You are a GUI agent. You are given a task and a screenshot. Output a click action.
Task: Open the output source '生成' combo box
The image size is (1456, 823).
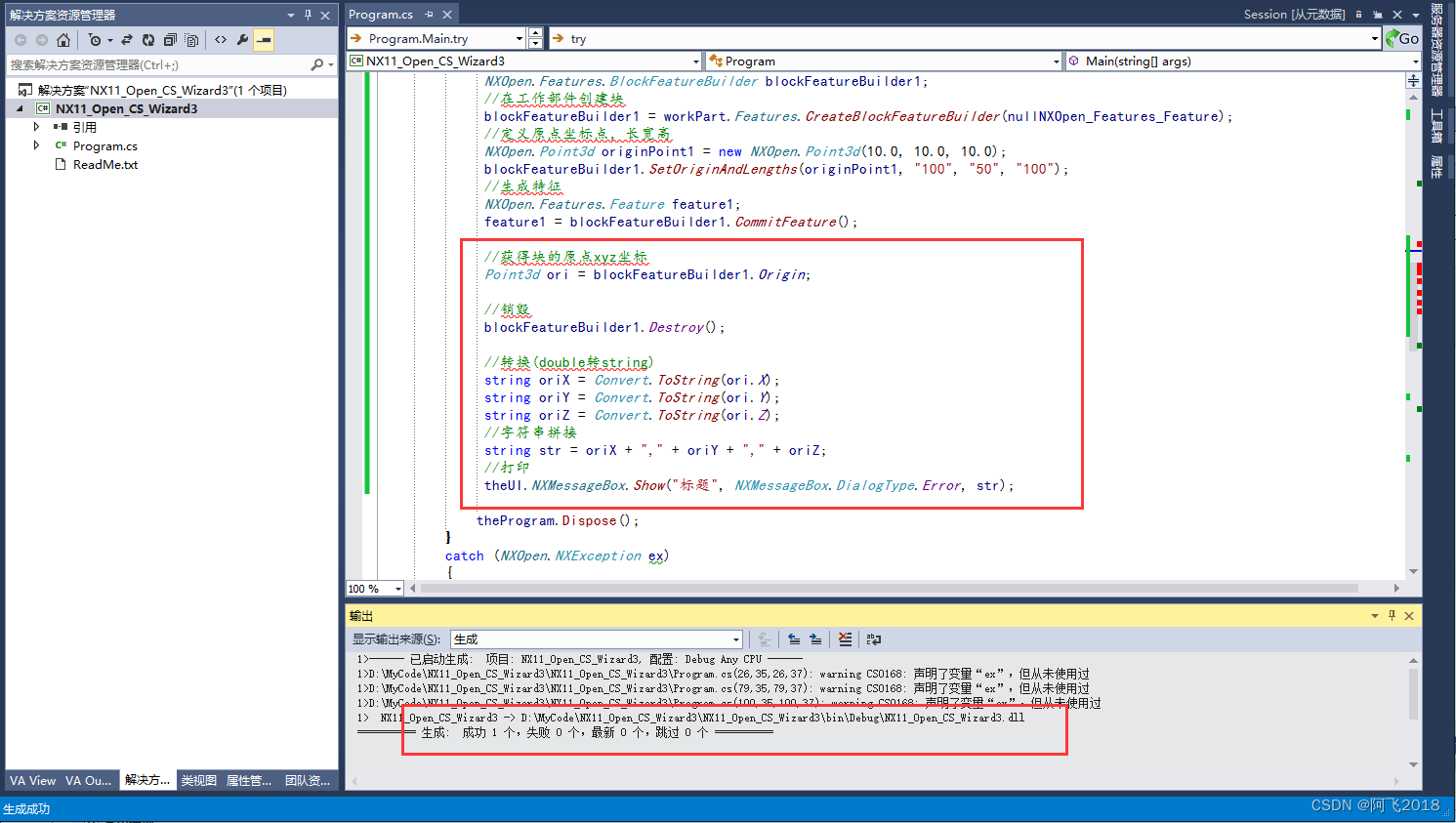597,639
